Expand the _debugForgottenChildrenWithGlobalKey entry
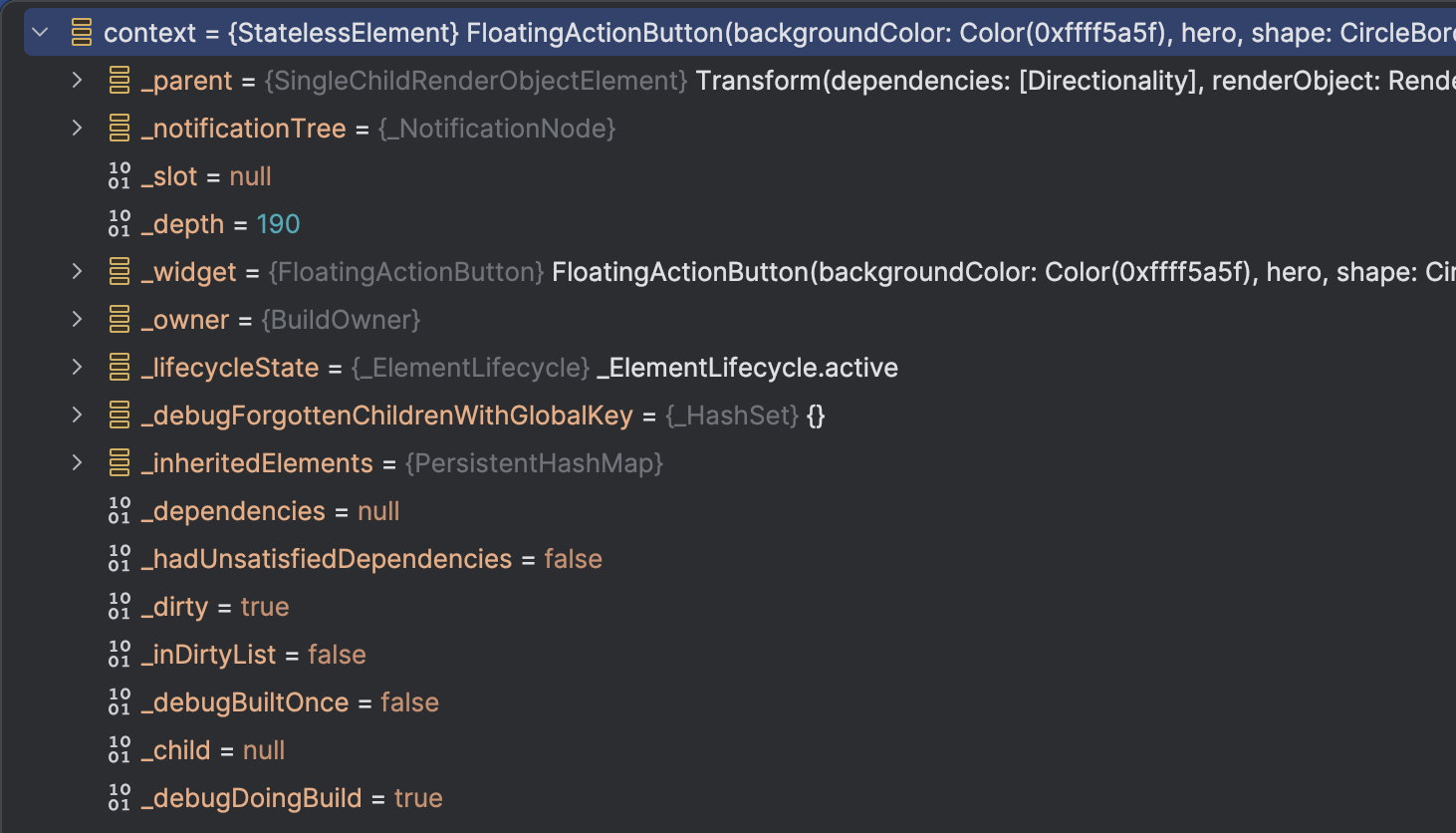 tap(78, 415)
